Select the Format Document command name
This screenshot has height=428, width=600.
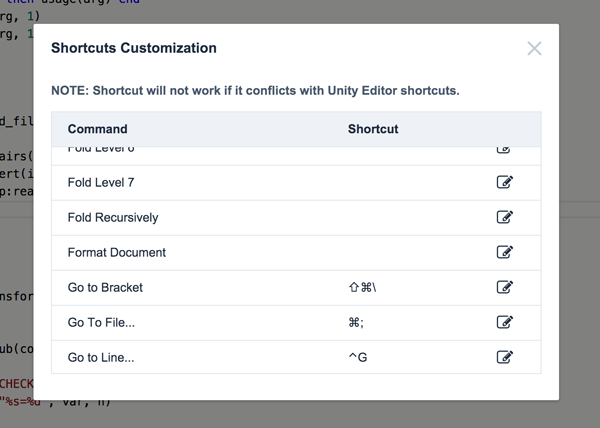pos(117,252)
